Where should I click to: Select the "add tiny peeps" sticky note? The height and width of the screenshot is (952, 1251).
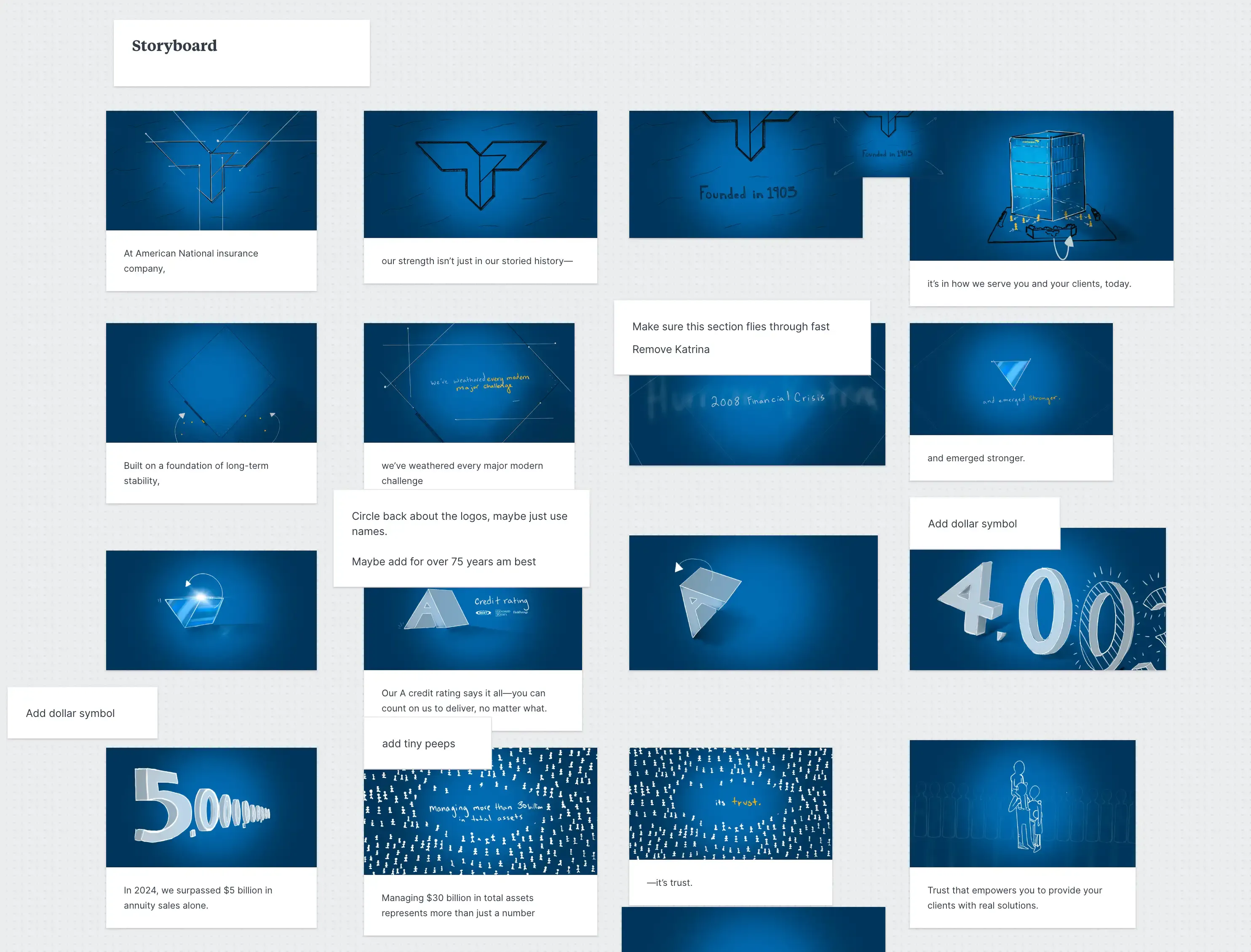coord(427,743)
